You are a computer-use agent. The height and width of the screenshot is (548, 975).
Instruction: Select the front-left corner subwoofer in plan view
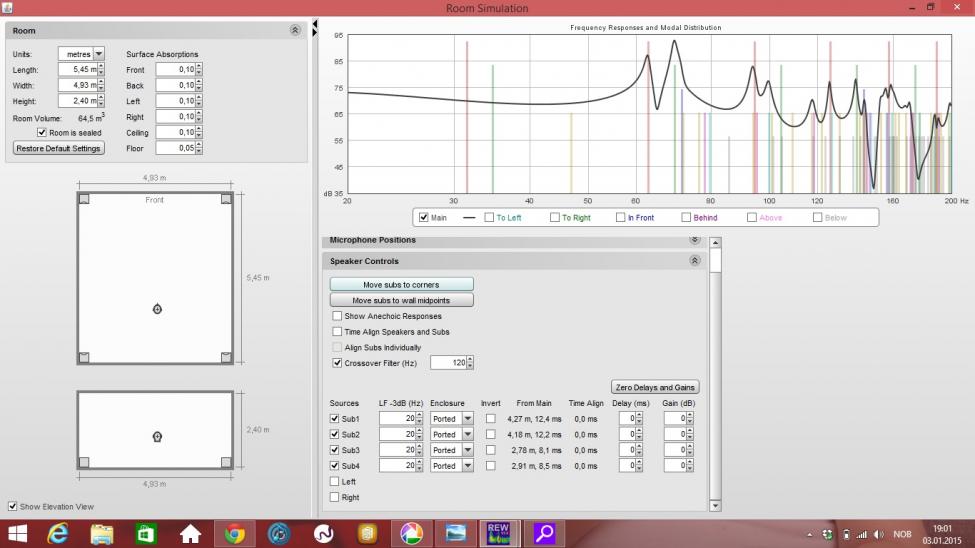[x=84, y=199]
